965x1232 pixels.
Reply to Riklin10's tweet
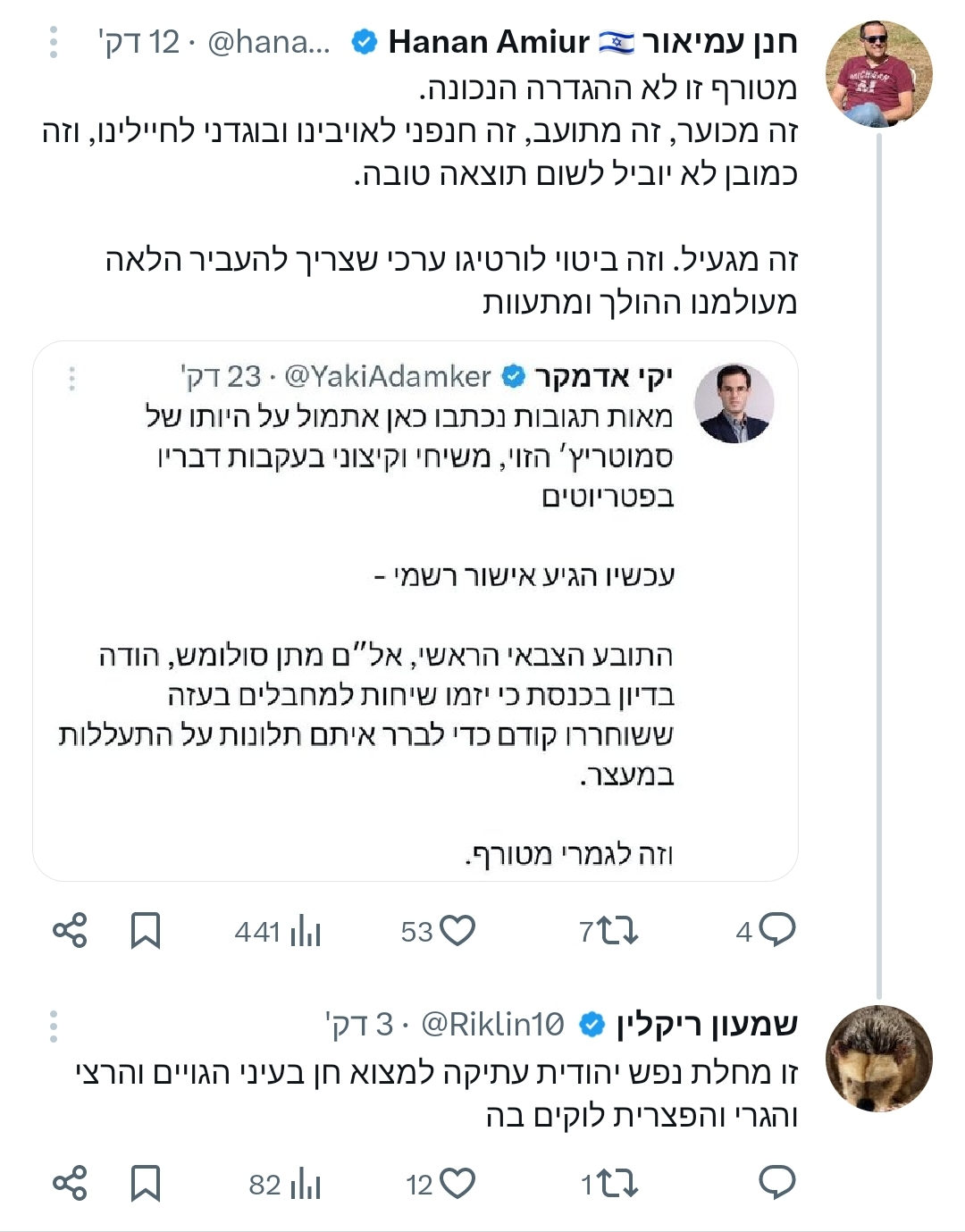[776, 1184]
